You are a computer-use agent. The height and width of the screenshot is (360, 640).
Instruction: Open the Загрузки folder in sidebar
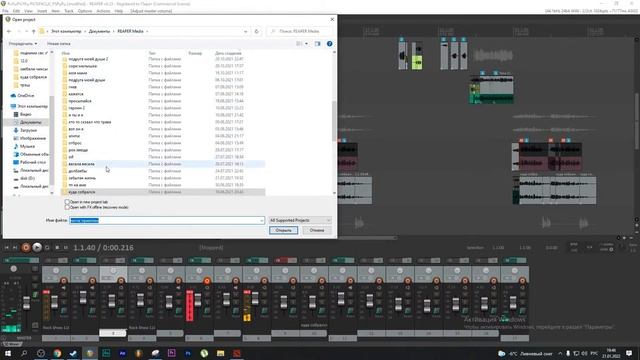pyautogui.click(x=28, y=130)
